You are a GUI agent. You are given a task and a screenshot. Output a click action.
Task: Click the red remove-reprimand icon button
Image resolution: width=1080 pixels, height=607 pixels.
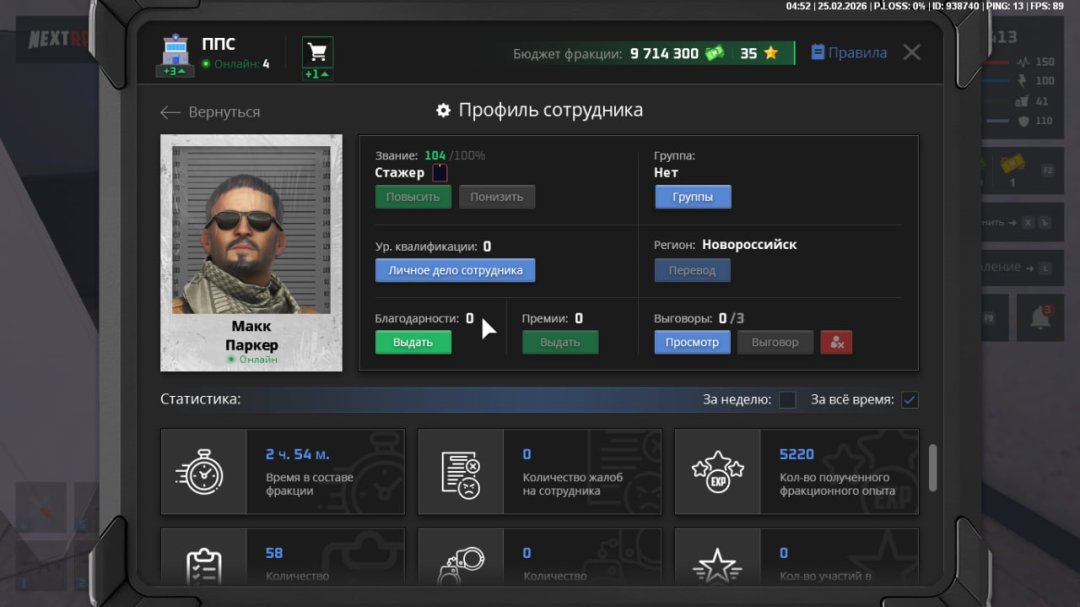point(836,342)
